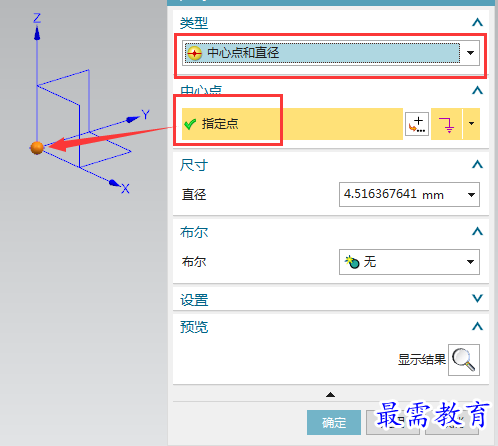Click the Z axis label
The width and height of the screenshot is (498, 446).
point(37,18)
